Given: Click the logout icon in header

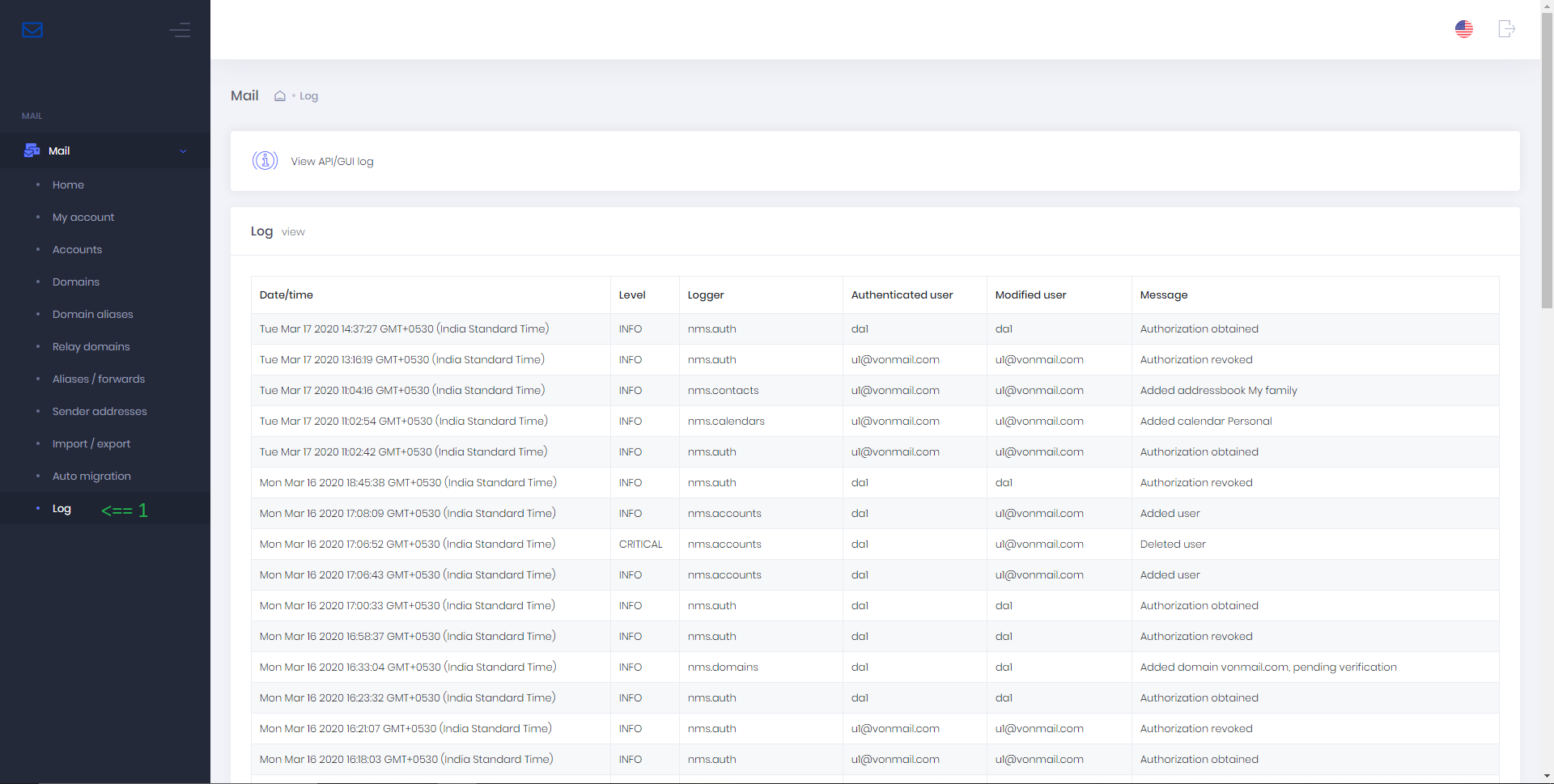Looking at the screenshot, I should (1505, 29).
